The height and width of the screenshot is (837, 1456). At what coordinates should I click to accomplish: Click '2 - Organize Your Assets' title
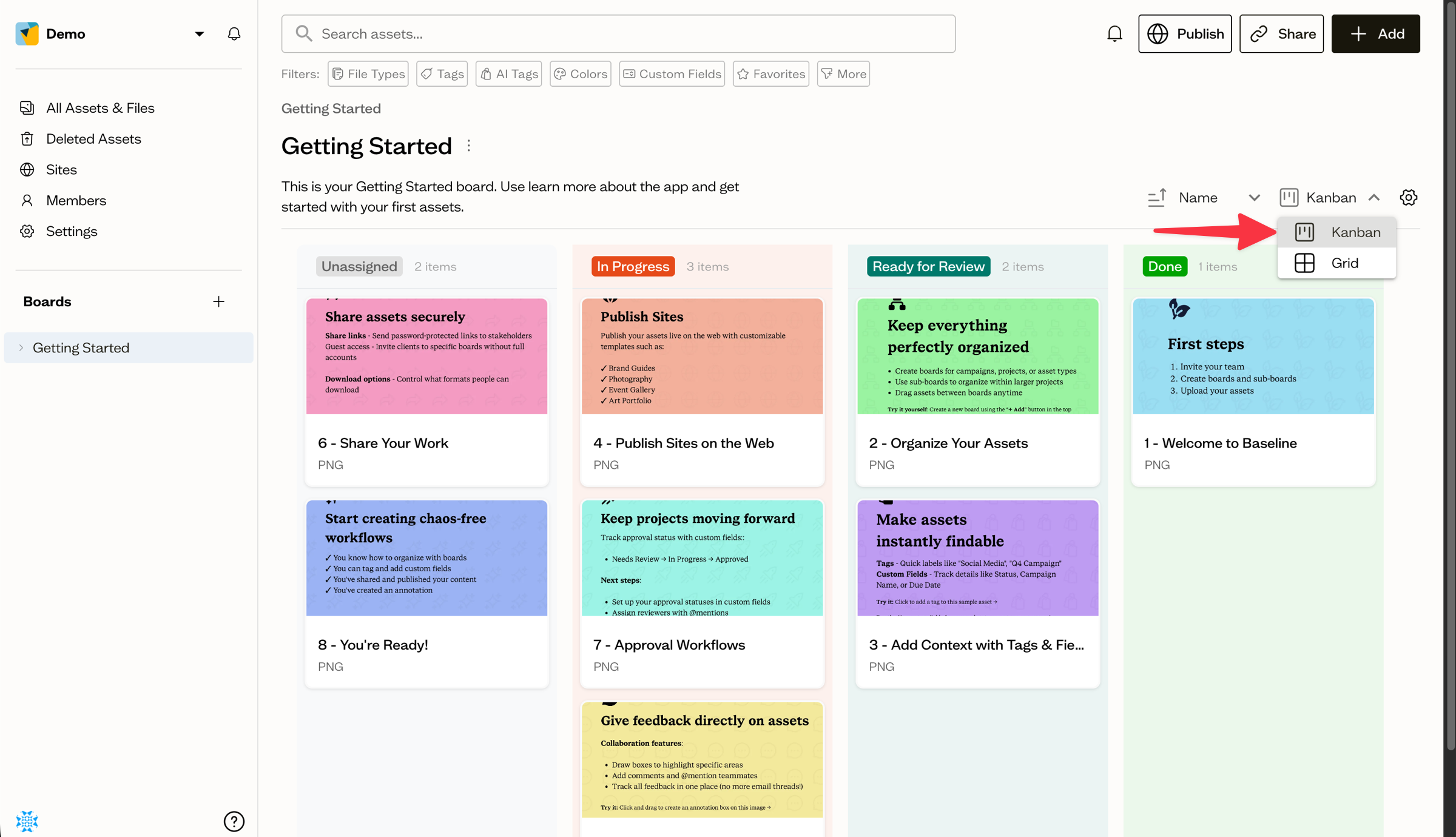pyautogui.click(x=948, y=443)
